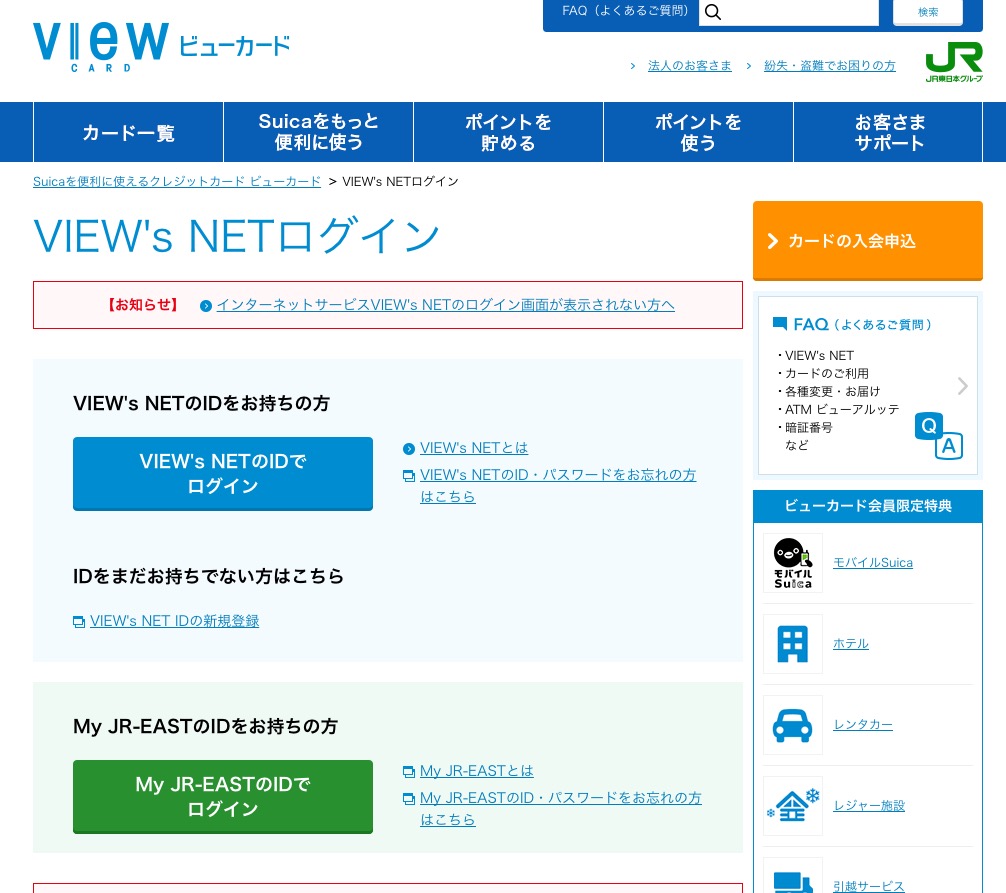This screenshot has width=1006, height=893.
Task: Open the お客さまサポート menu
Action: tap(888, 132)
